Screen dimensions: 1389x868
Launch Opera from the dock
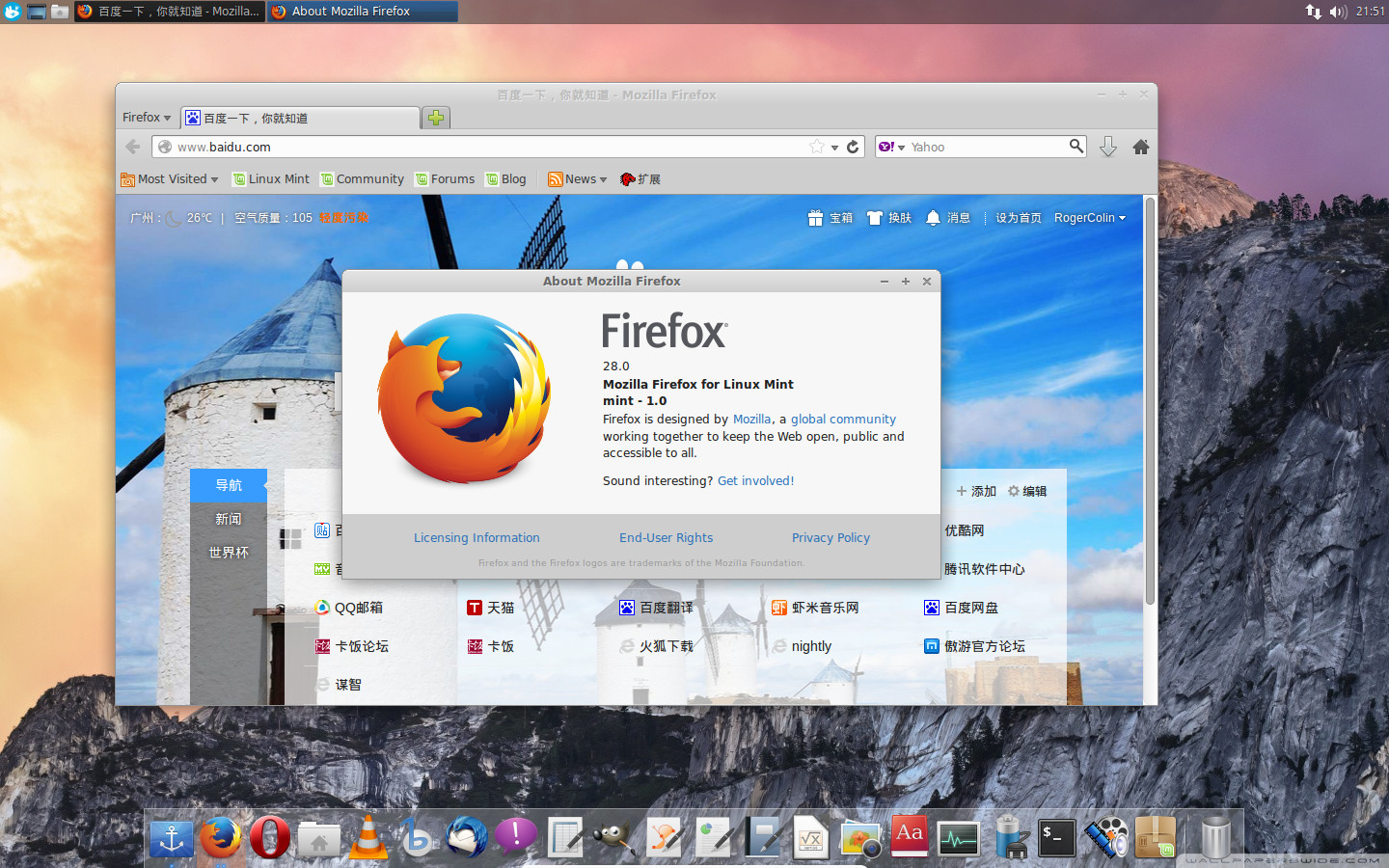[x=270, y=837]
